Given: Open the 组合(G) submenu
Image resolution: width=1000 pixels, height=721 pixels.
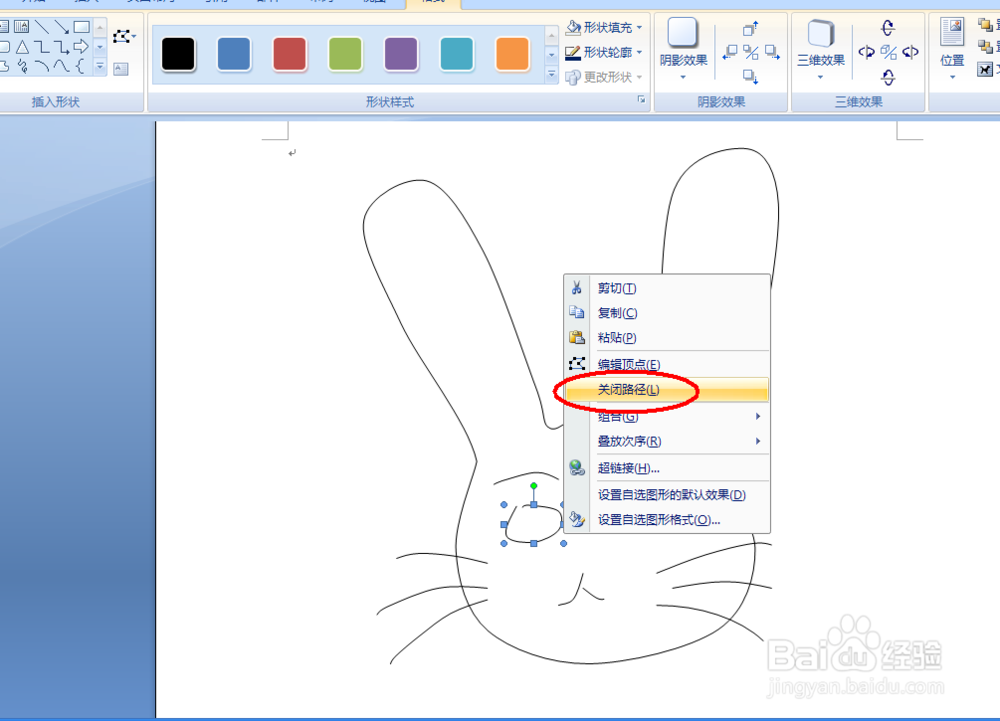Looking at the screenshot, I should (666, 416).
